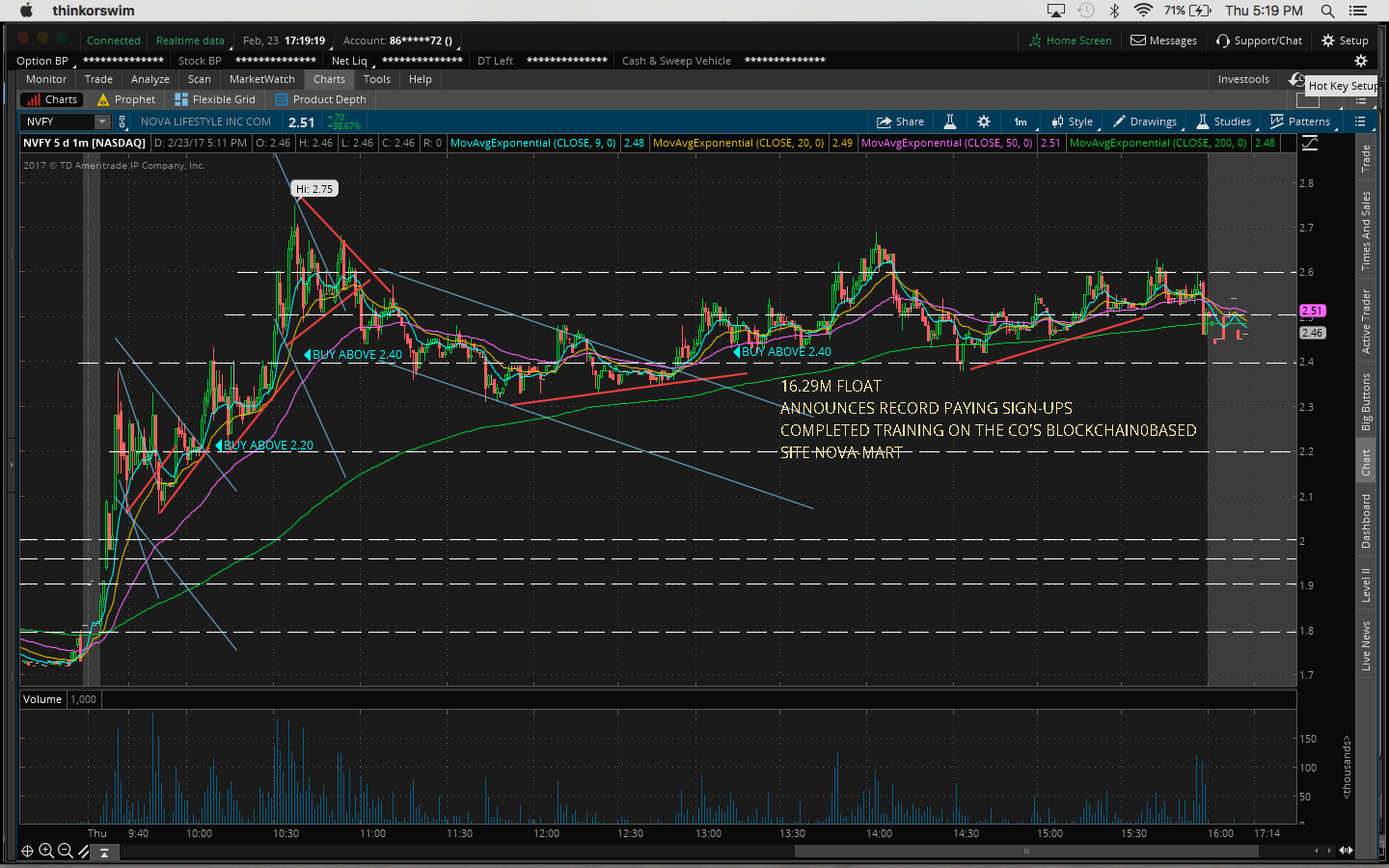Screen dimensions: 1389x868
Task: Open Messages envelope in top bar
Action: click(1163, 41)
